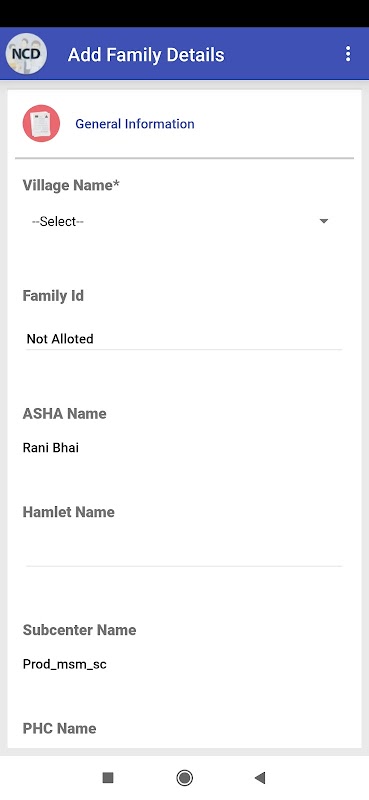The height and width of the screenshot is (800, 369).
Task: Tap the Prod_msm_sc subcenter value
Action: [65, 664]
